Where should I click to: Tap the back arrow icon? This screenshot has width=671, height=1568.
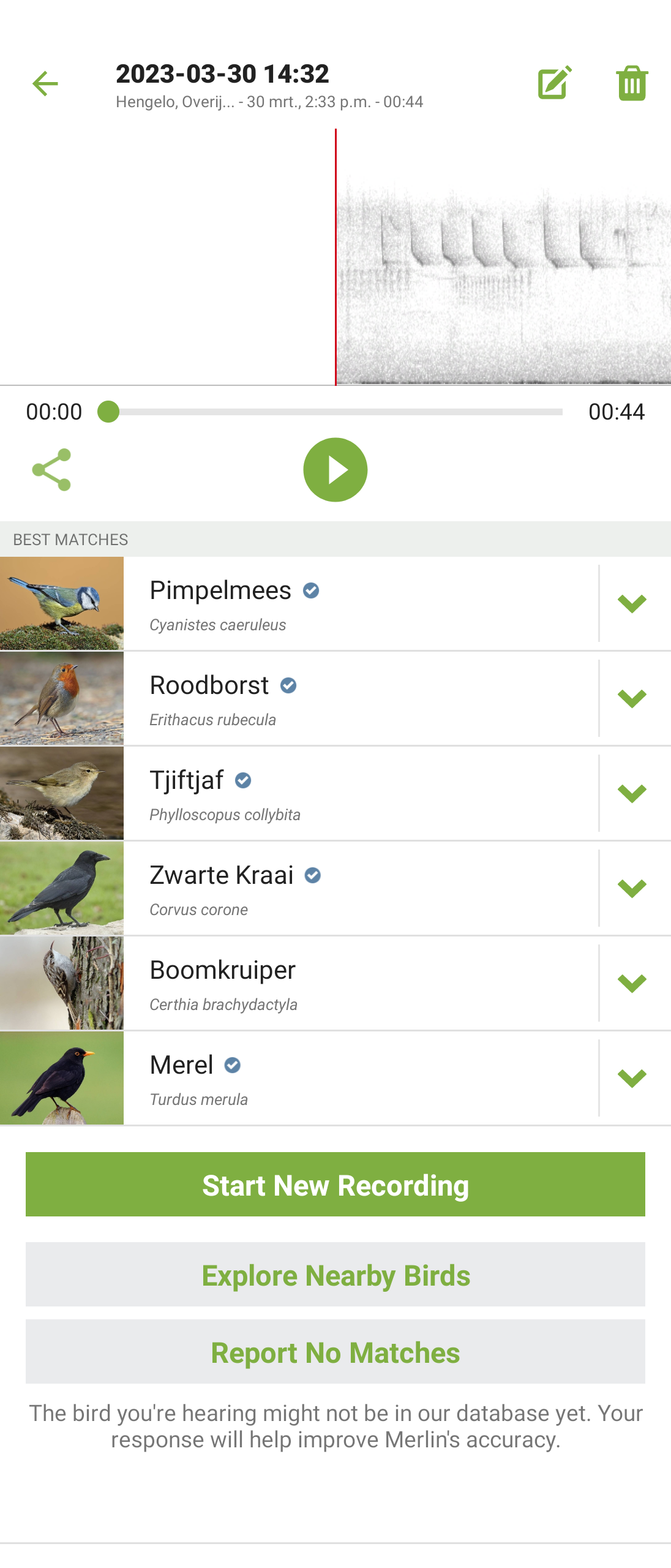[45, 84]
